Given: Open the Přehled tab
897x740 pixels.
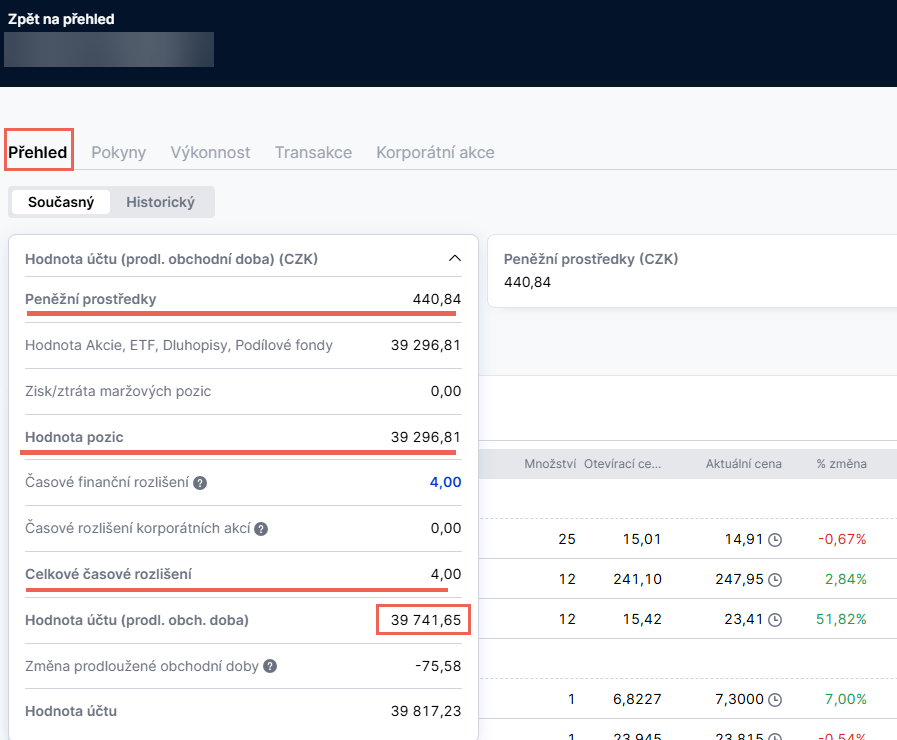Looking at the screenshot, I should pos(38,153).
